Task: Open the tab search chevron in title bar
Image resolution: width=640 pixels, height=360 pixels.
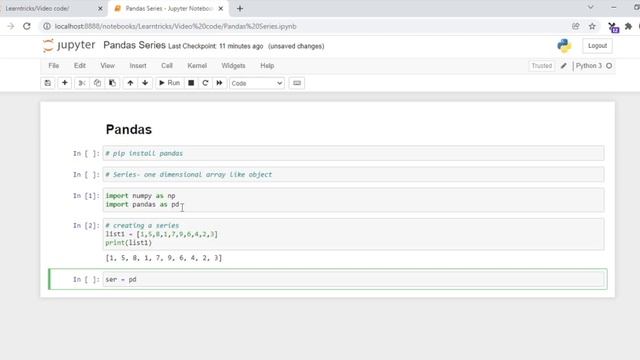Action: [x=591, y=7]
